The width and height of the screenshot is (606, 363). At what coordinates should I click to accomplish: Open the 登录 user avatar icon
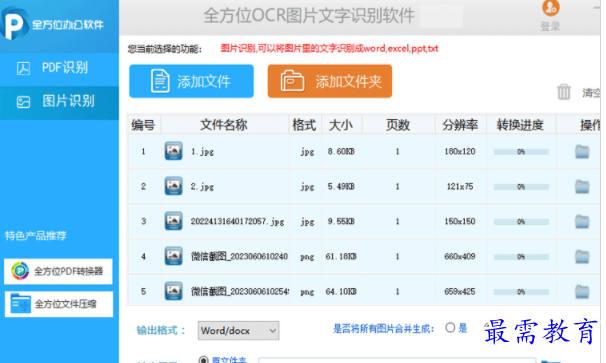550,7
